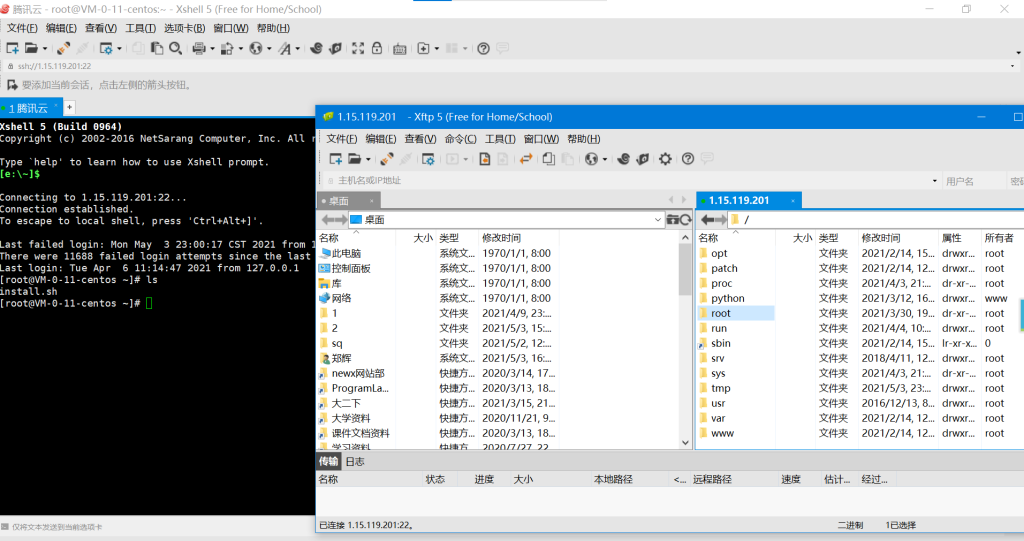Click the keyboard icon in Xshell toolbar
The width and height of the screenshot is (1024, 541).
pos(399,48)
